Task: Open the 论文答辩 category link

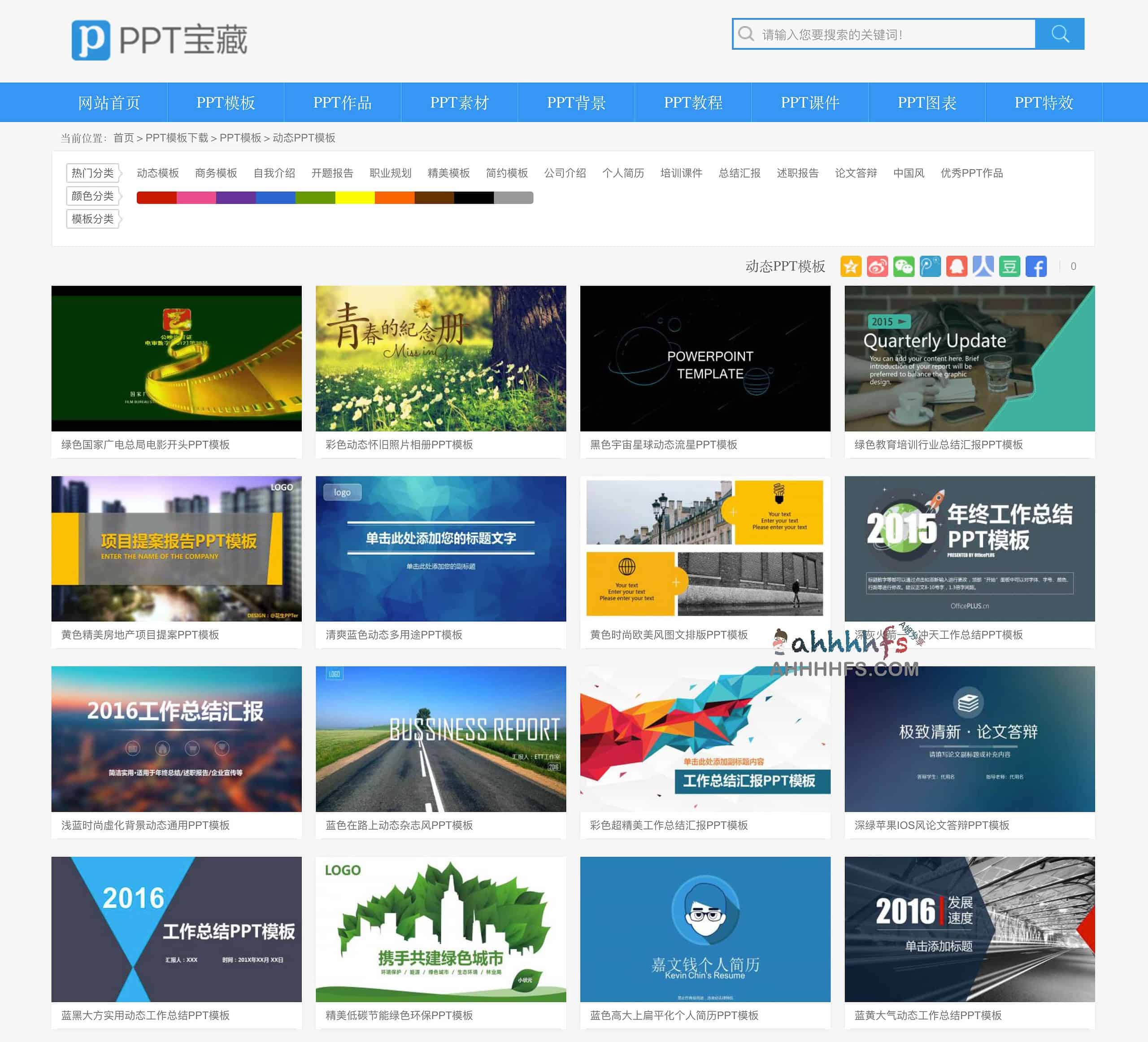Action: (x=855, y=173)
